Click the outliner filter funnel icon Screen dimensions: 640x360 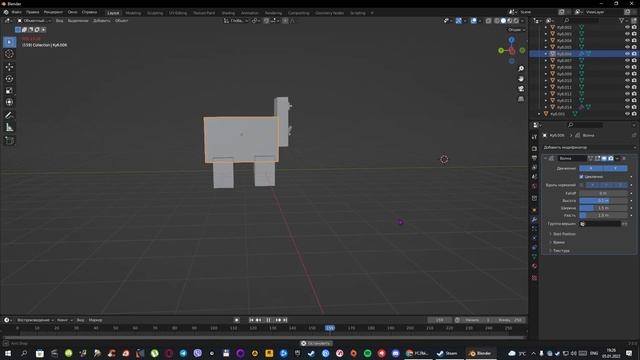point(621,20)
